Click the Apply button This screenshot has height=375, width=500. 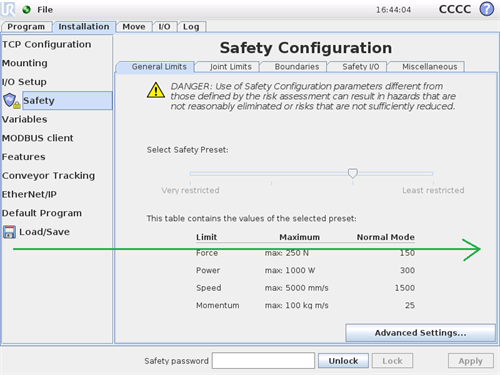(x=471, y=361)
